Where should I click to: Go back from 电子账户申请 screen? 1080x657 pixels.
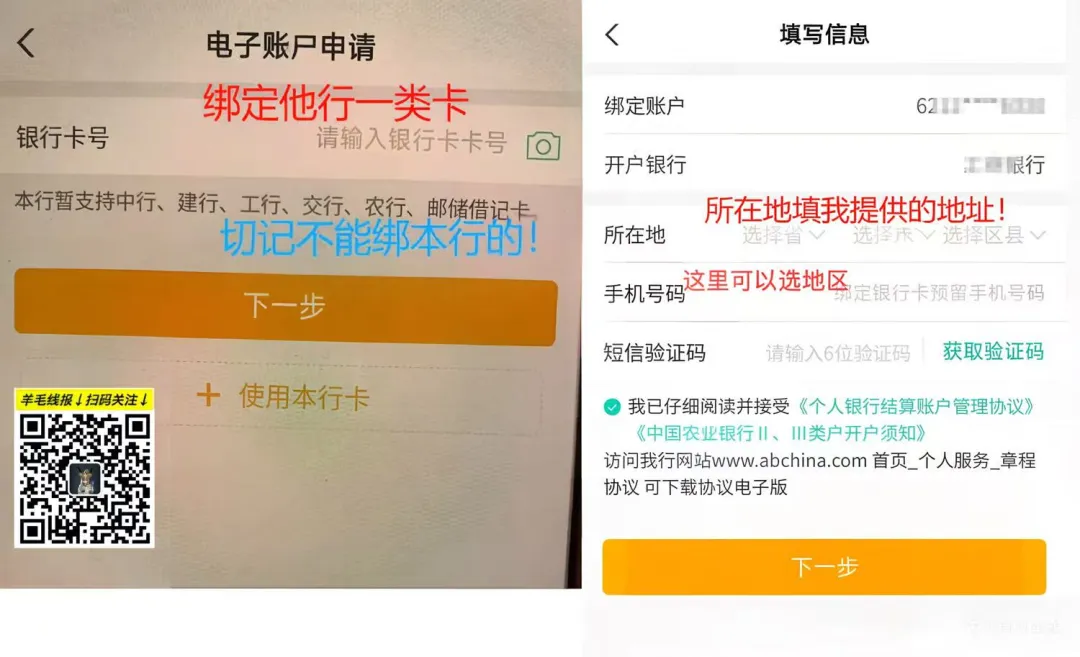click(x=26, y=43)
